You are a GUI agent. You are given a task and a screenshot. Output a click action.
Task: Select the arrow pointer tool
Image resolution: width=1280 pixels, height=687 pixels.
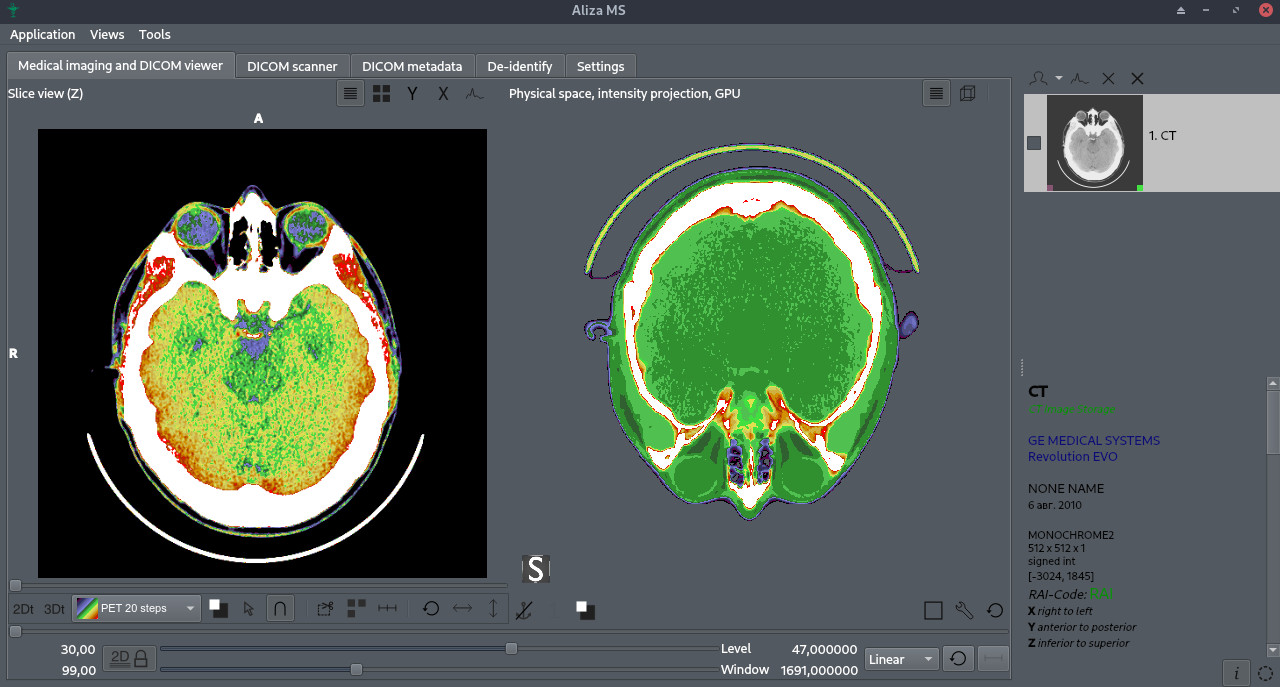pos(249,608)
